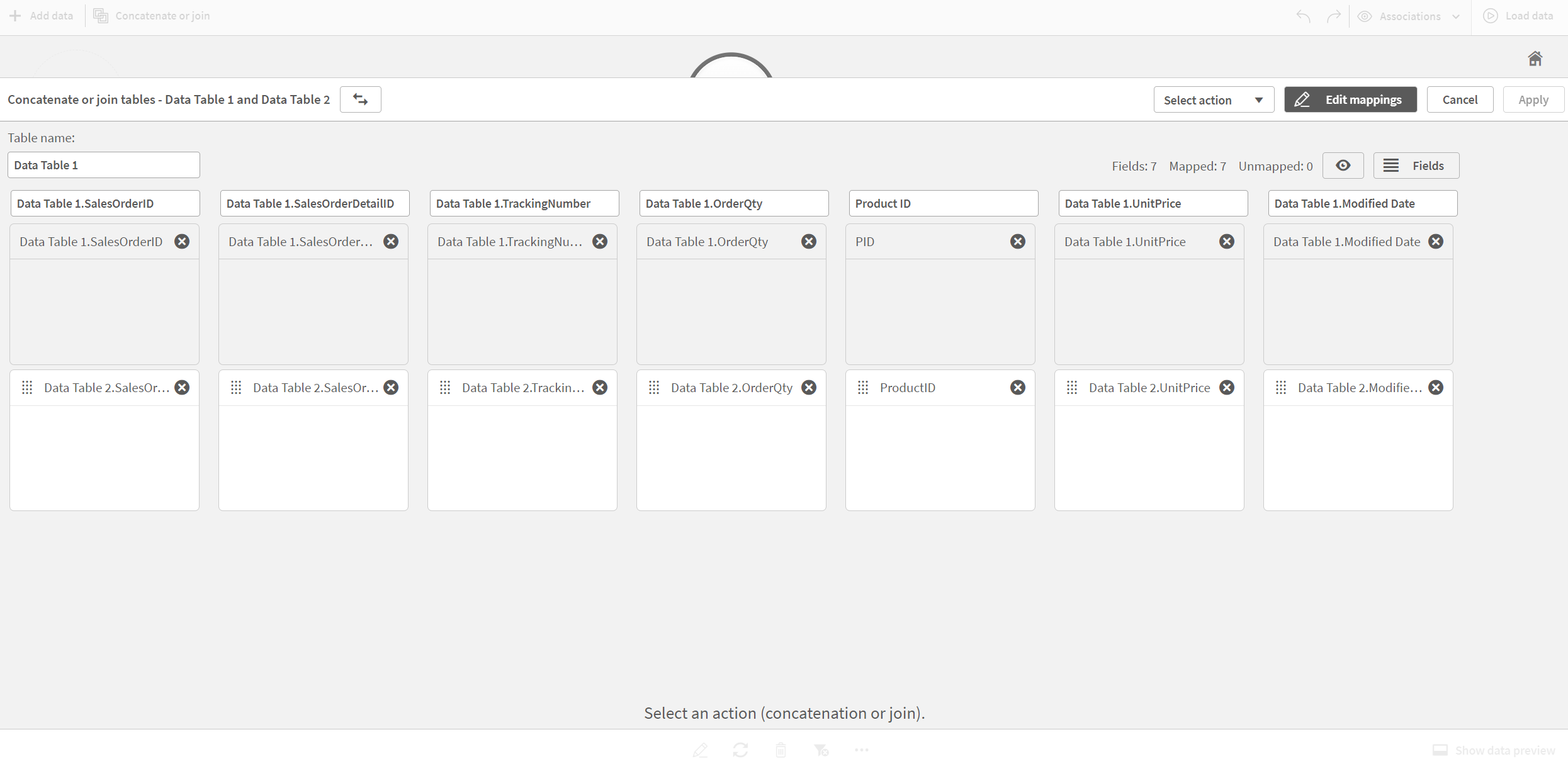Click the home icon top right
1568x771 pixels.
click(1536, 58)
